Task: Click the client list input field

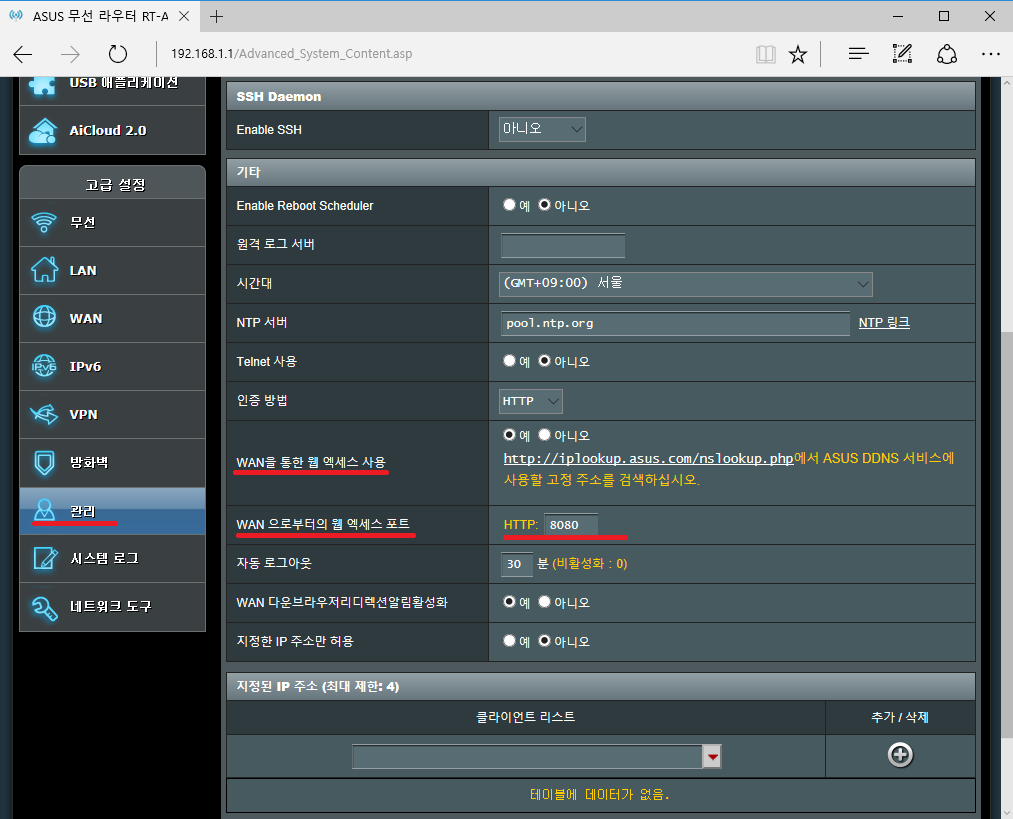Action: (x=527, y=756)
